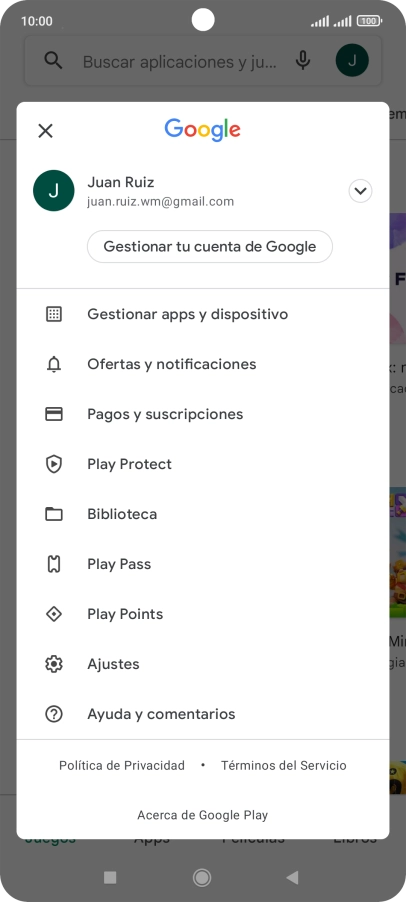Tap the Gestionar tu cuenta de Google button
This screenshot has height=902, width=406.
pos(210,247)
